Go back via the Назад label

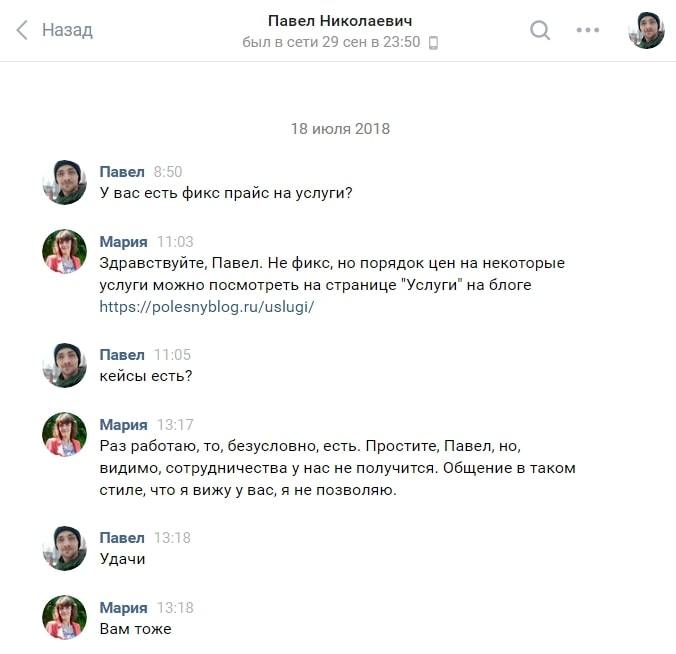[x=67, y=30]
